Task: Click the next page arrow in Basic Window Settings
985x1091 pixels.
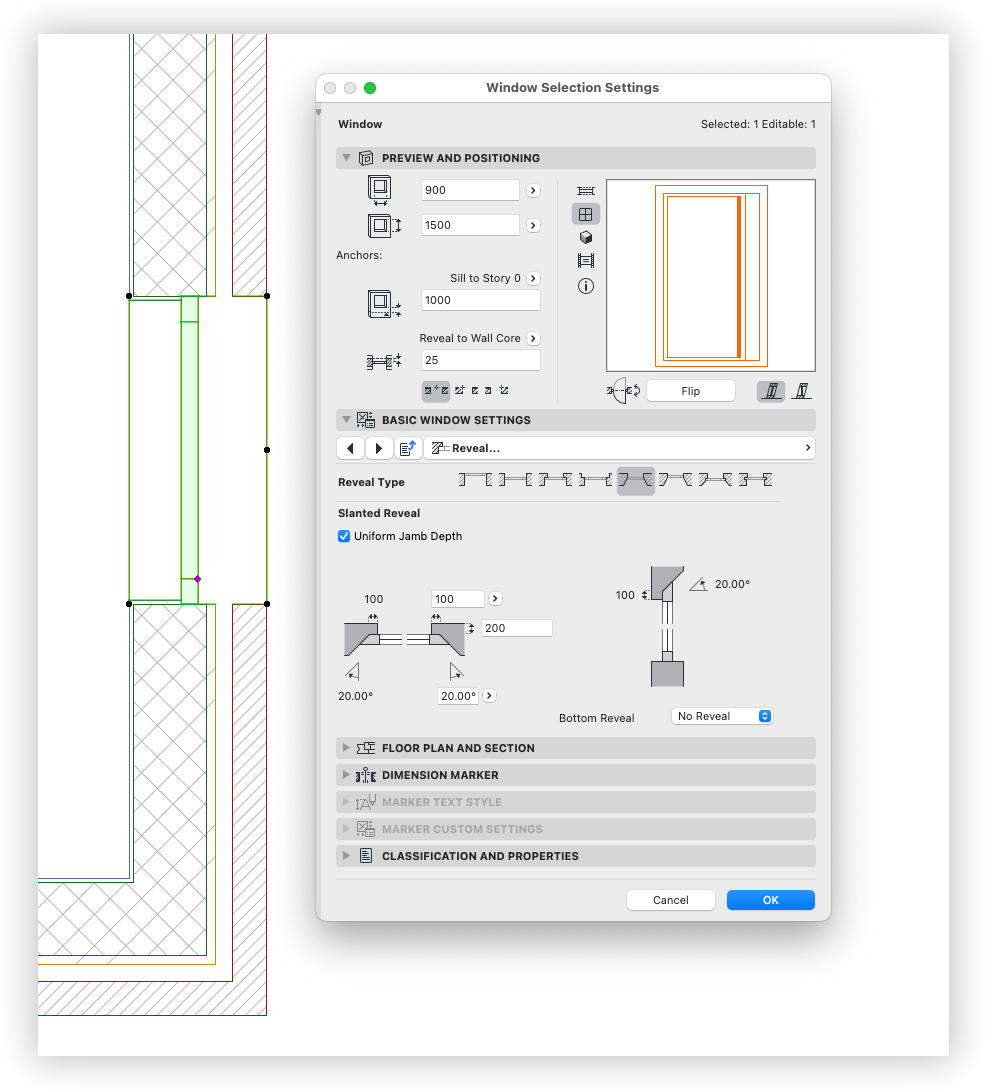Action: tap(379, 448)
